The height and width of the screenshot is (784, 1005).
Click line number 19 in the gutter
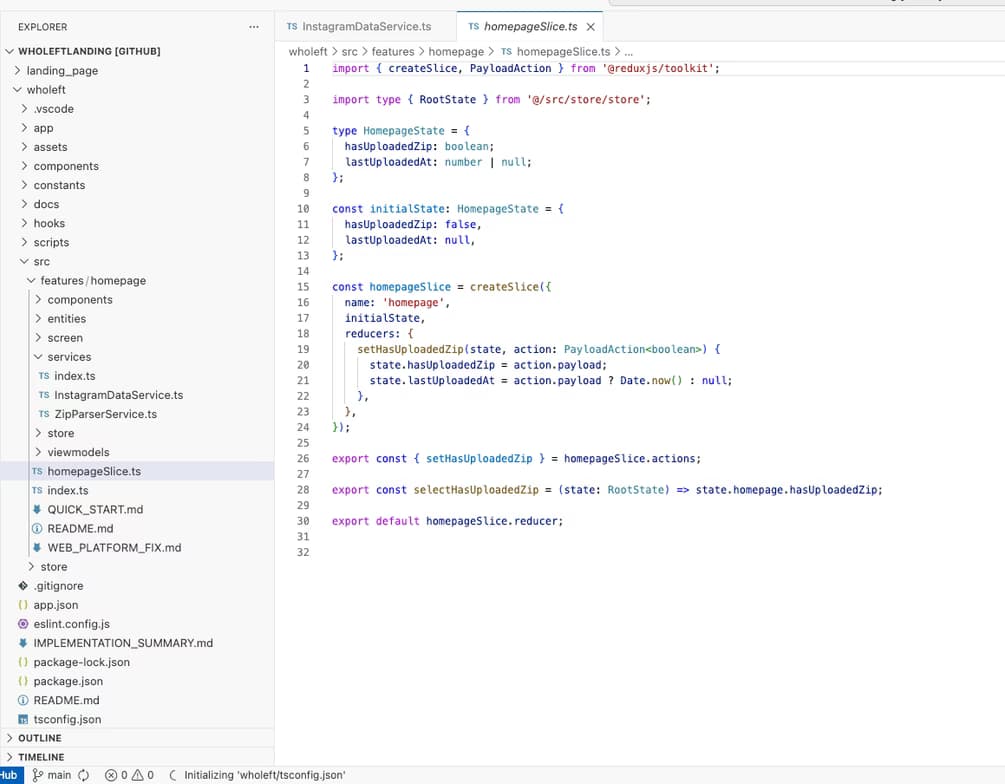pos(303,349)
